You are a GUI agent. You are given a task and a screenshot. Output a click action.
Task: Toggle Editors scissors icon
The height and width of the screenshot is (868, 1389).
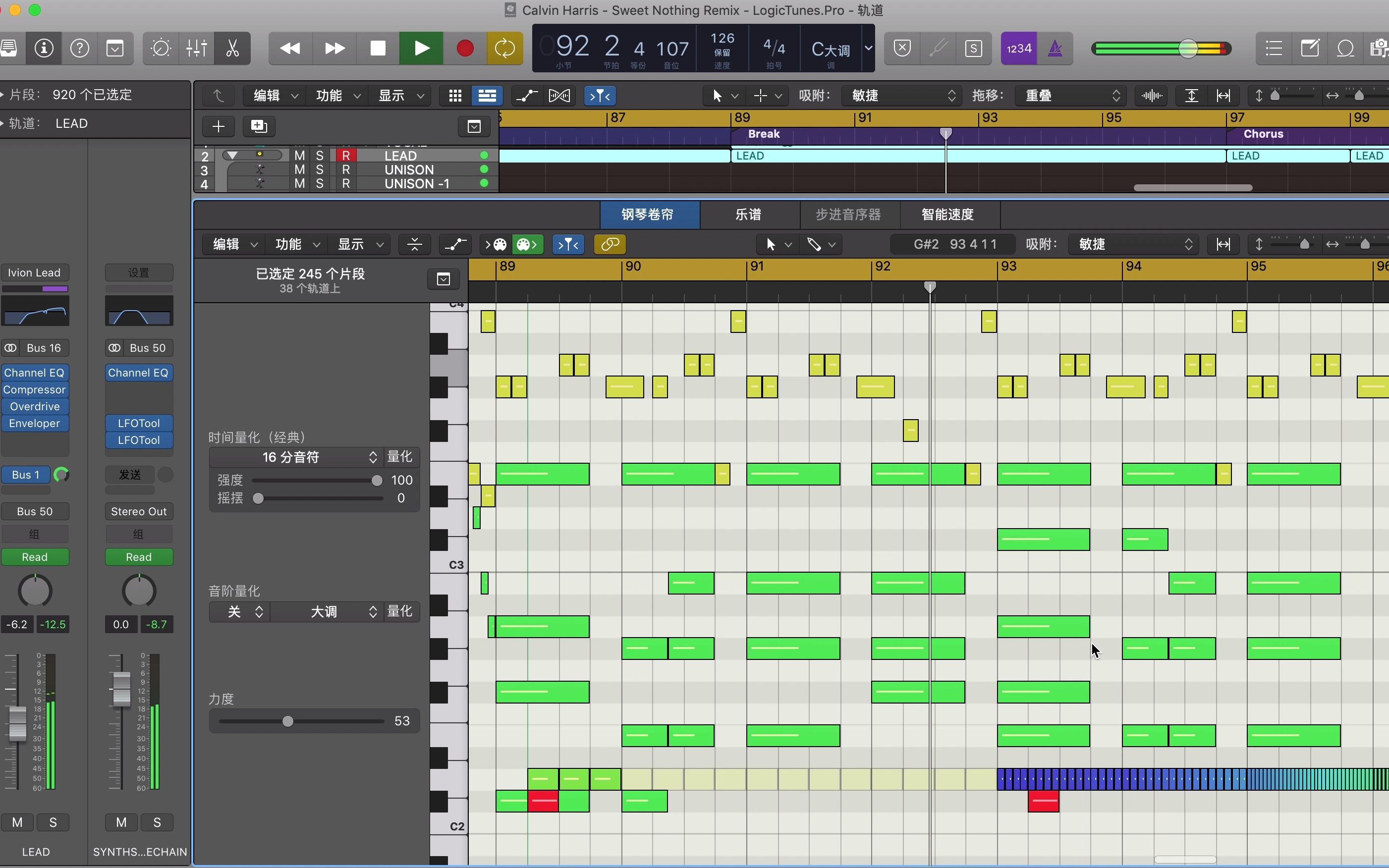(232, 48)
